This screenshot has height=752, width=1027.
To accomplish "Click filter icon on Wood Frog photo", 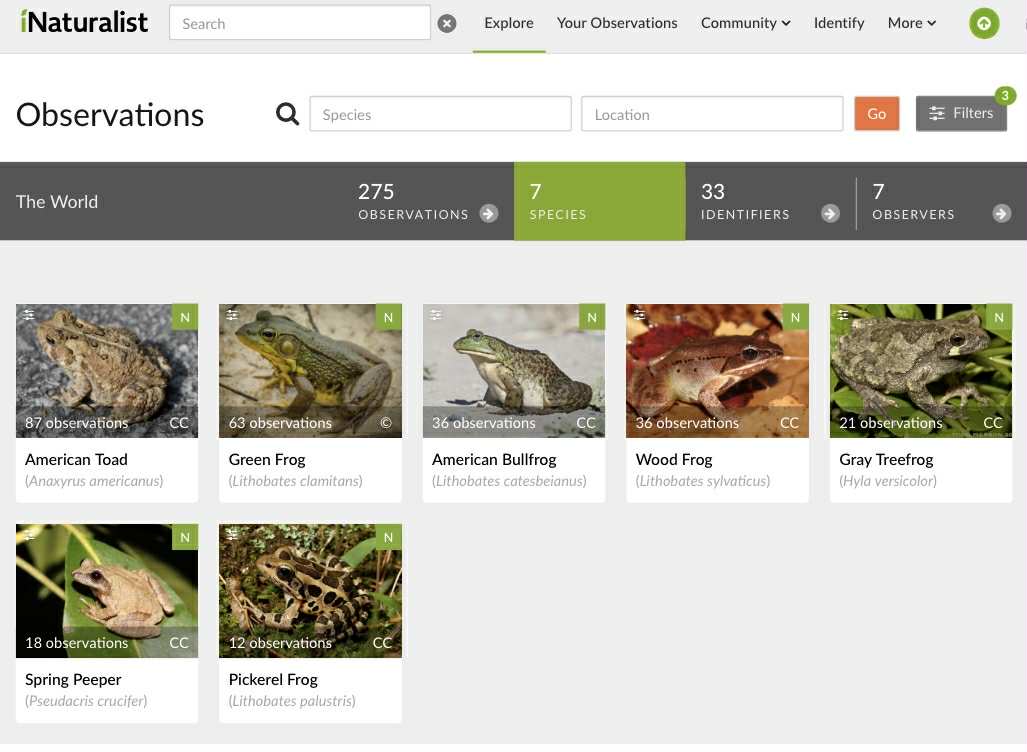I will [639, 315].
